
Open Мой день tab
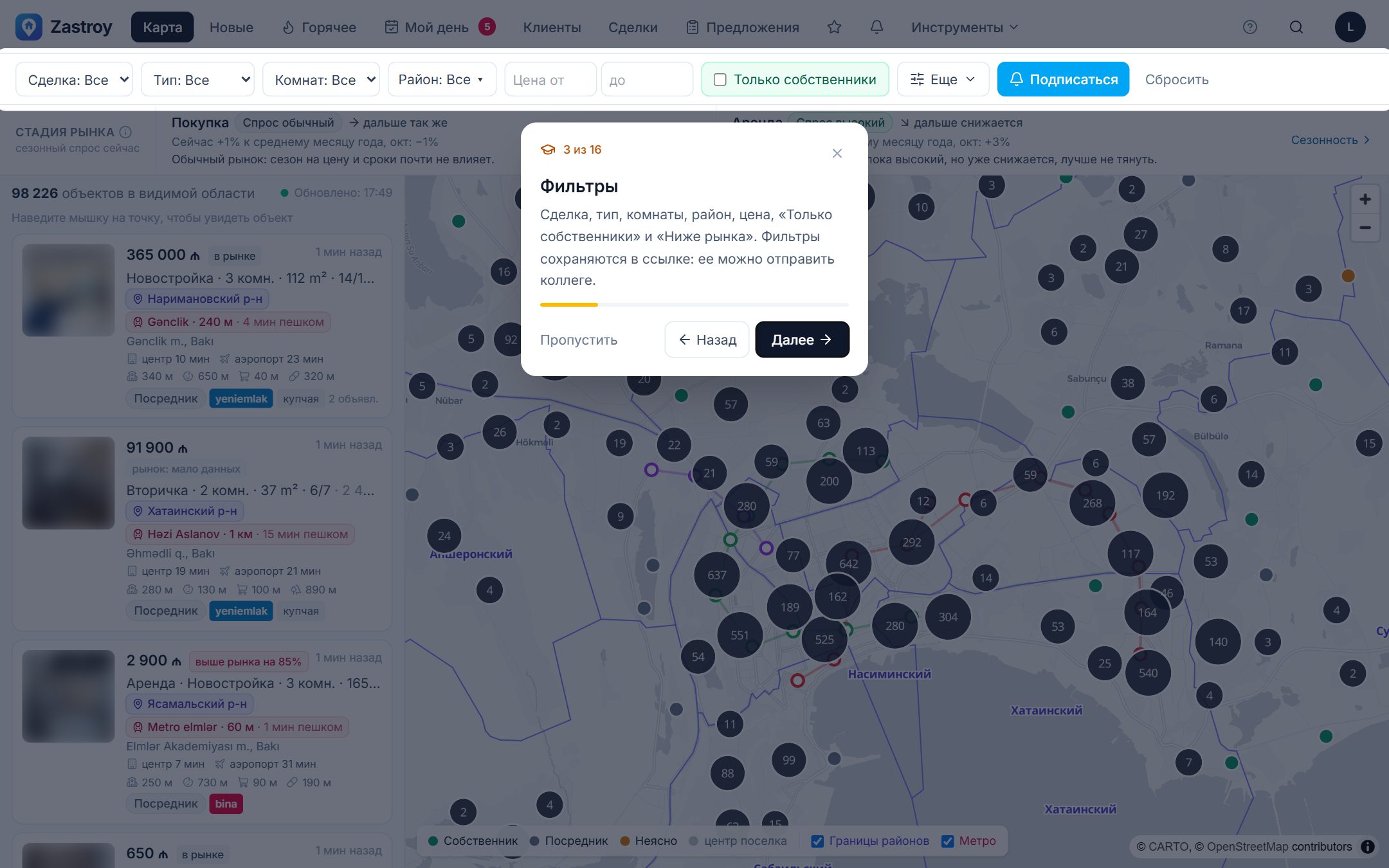click(x=439, y=27)
